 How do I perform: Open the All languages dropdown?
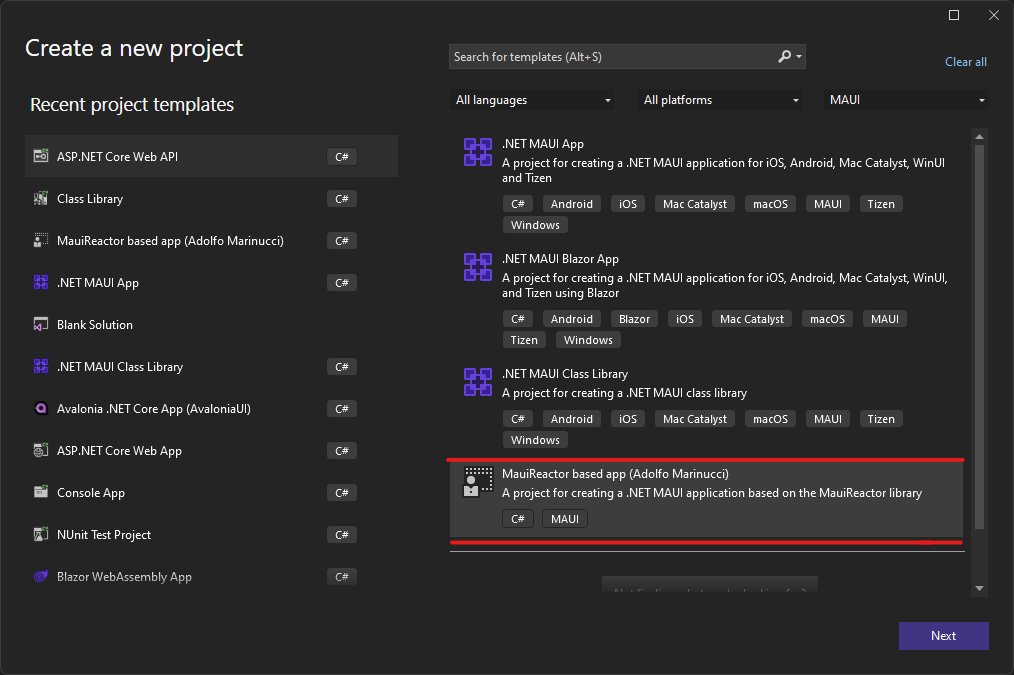pos(532,100)
